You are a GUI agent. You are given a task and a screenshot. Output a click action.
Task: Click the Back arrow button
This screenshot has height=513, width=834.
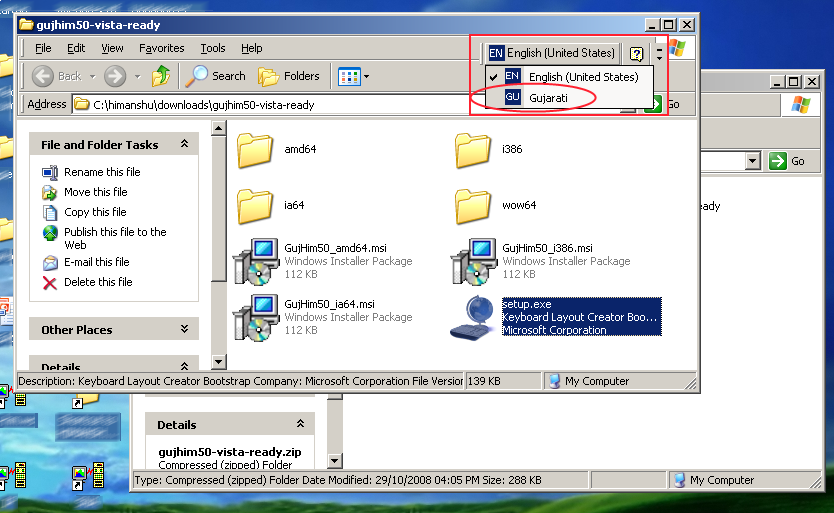[43, 76]
